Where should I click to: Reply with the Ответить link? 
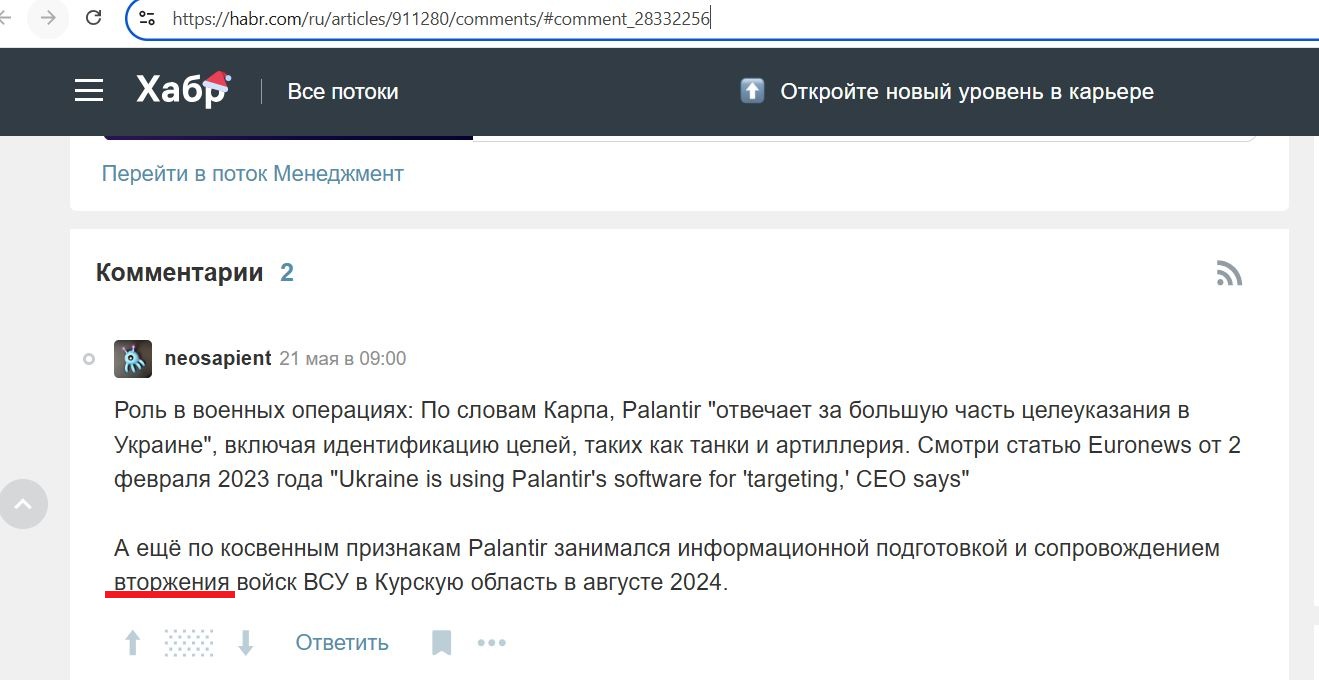pyautogui.click(x=341, y=642)
